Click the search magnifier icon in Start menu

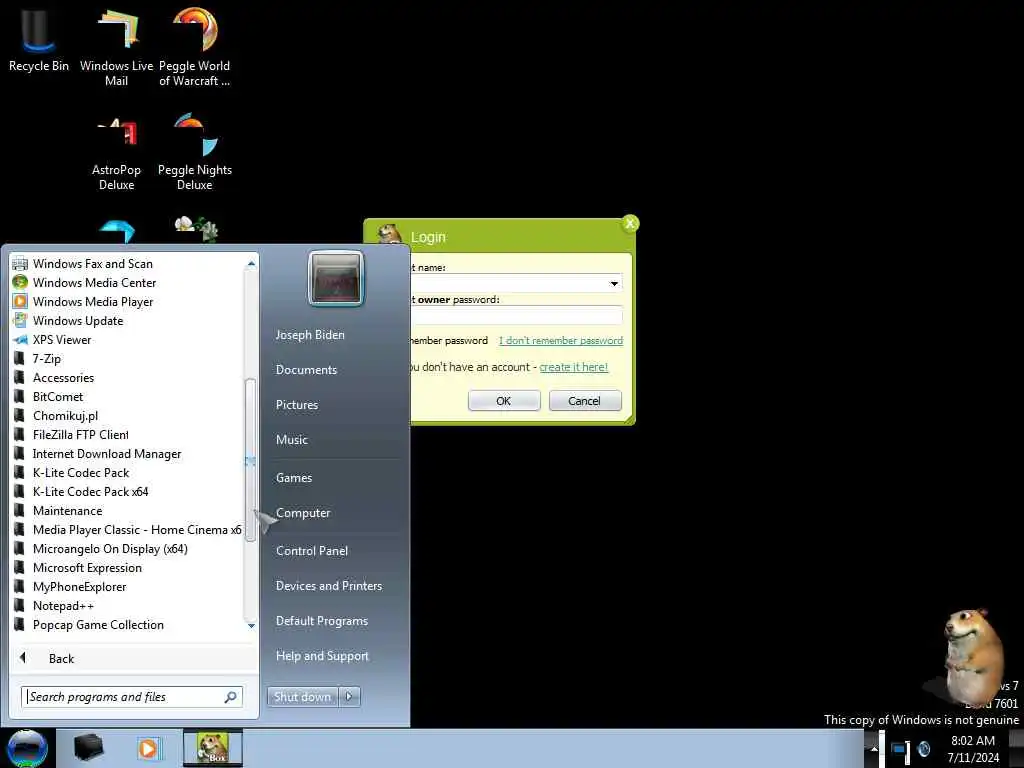(231, 697)
